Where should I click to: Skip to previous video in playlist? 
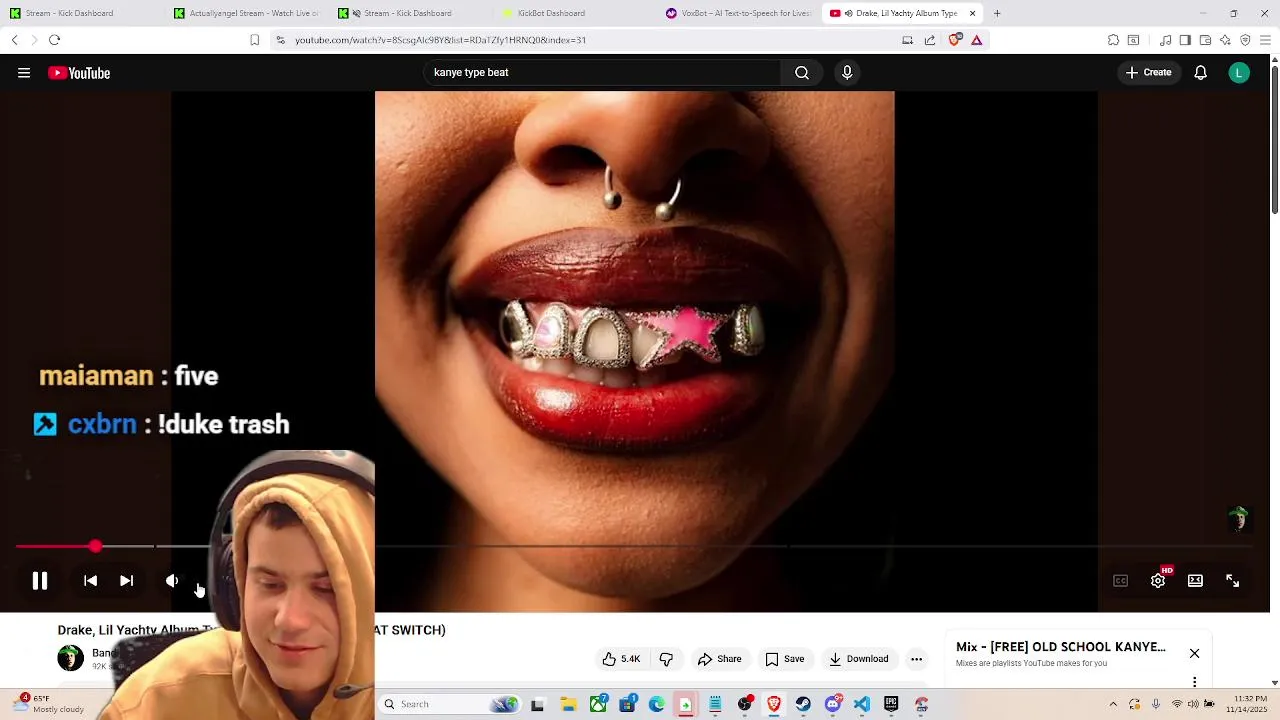pyautogui.click(x=90, y=581)
